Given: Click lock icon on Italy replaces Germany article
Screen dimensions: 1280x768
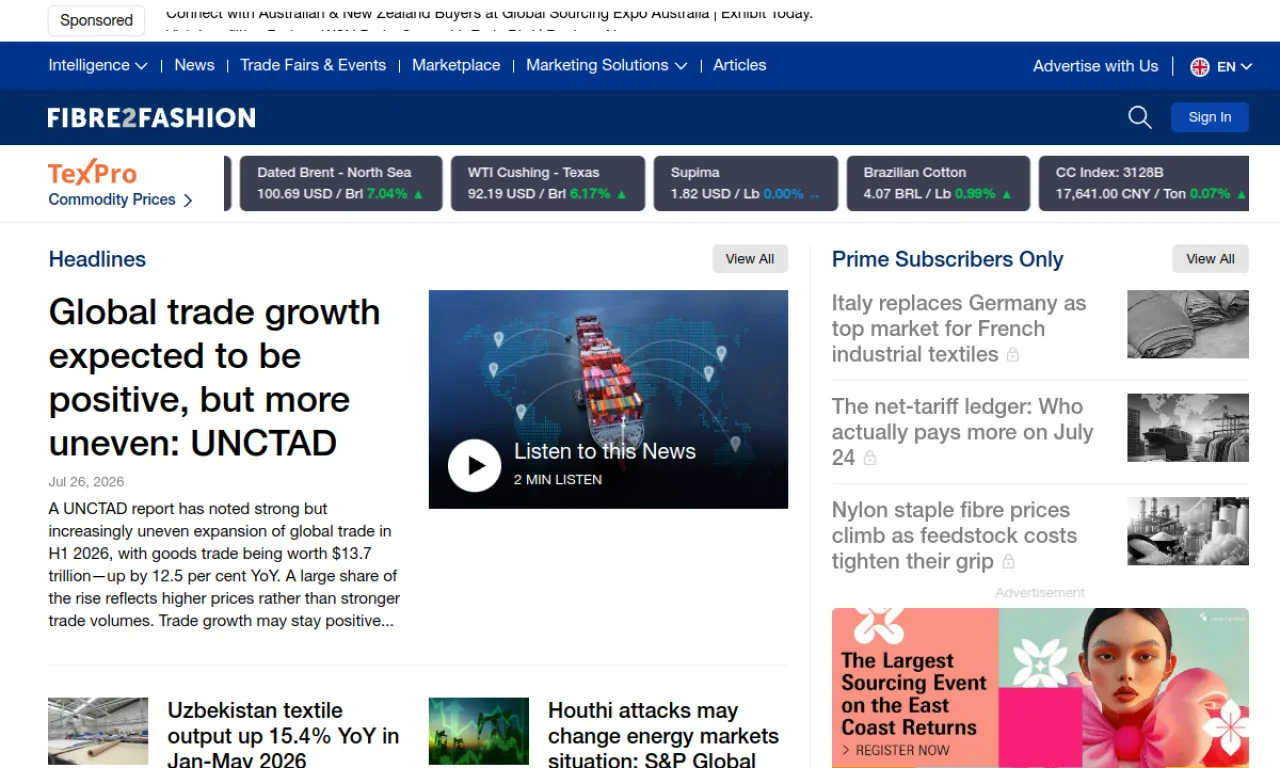Looking at the screenshot, I should click(1013, 355).
